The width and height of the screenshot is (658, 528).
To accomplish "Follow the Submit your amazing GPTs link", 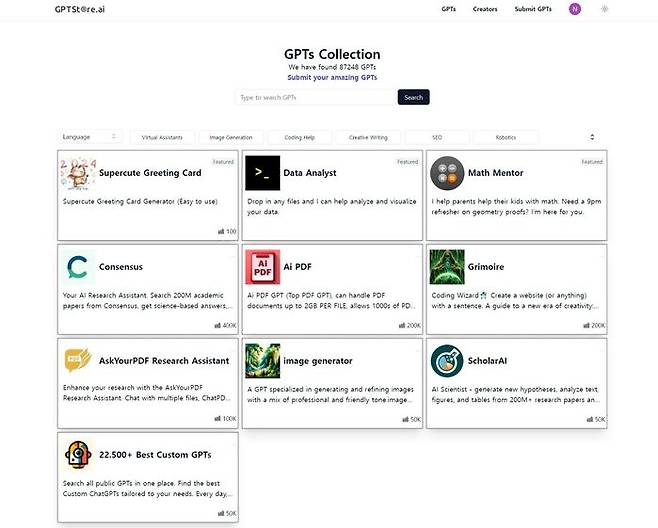I will point(332,77).
